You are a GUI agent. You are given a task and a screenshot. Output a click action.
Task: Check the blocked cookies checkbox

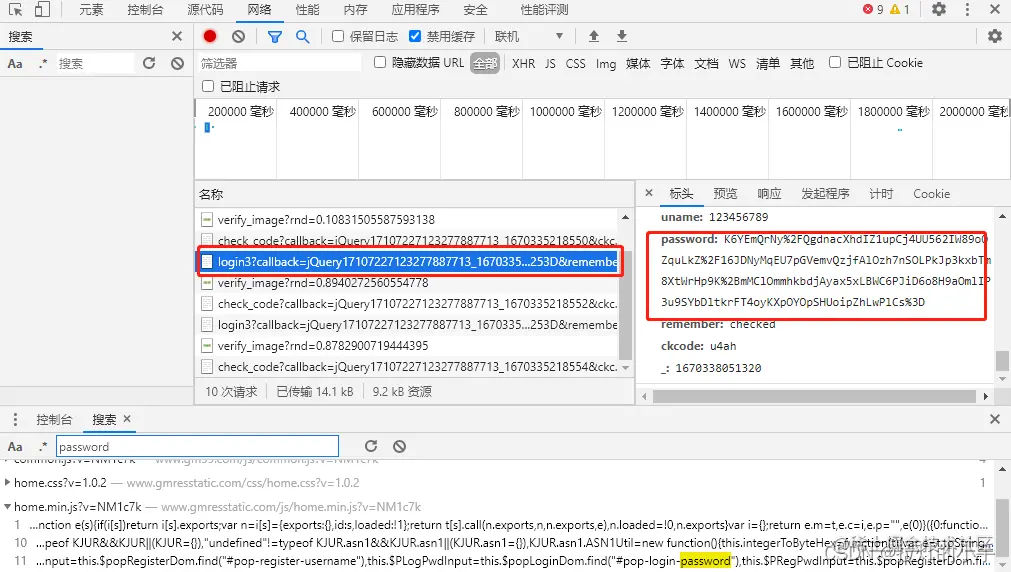pos(835,62)
